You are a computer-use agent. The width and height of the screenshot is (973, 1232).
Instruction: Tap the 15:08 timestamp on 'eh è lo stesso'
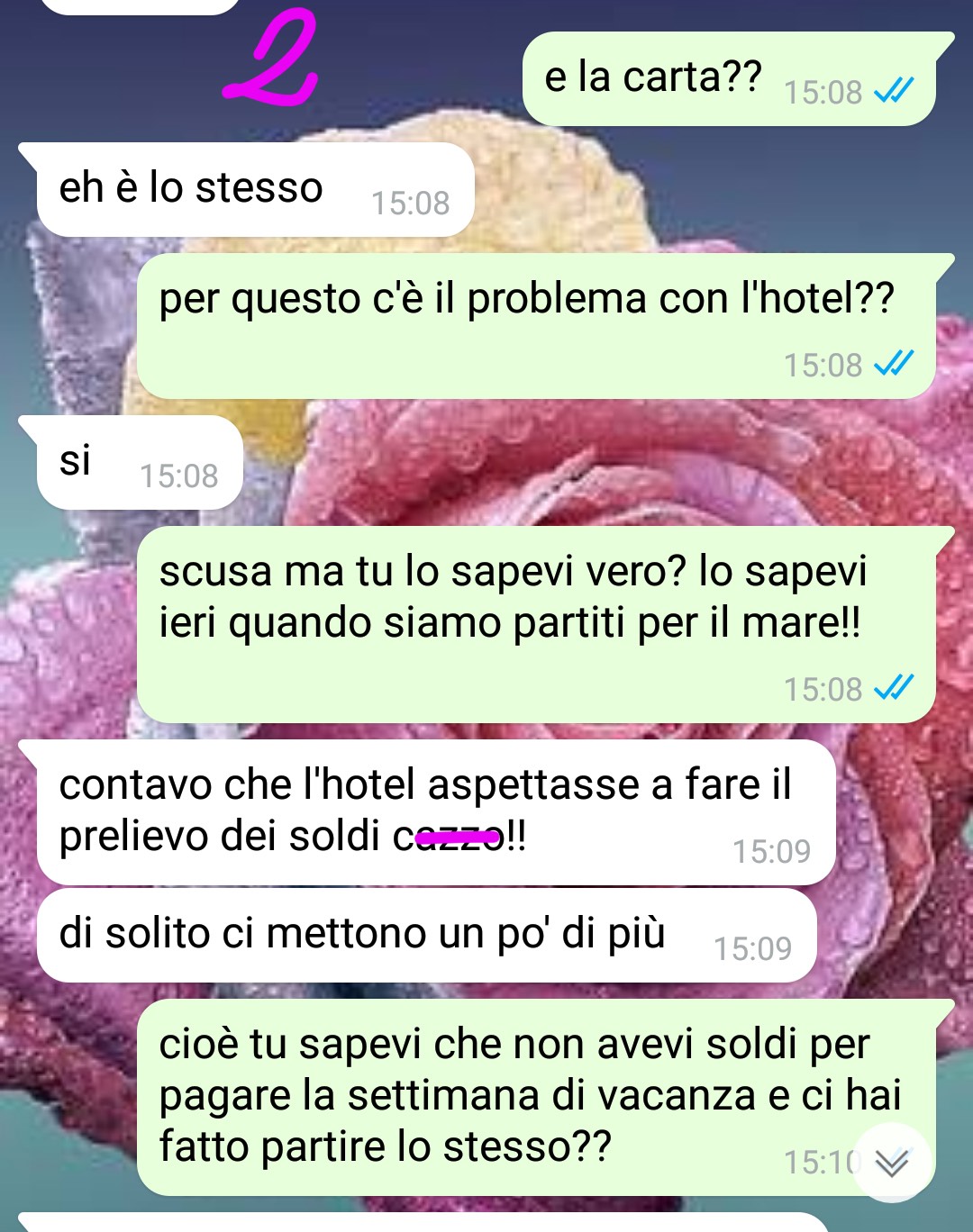(x=411, y=204)
